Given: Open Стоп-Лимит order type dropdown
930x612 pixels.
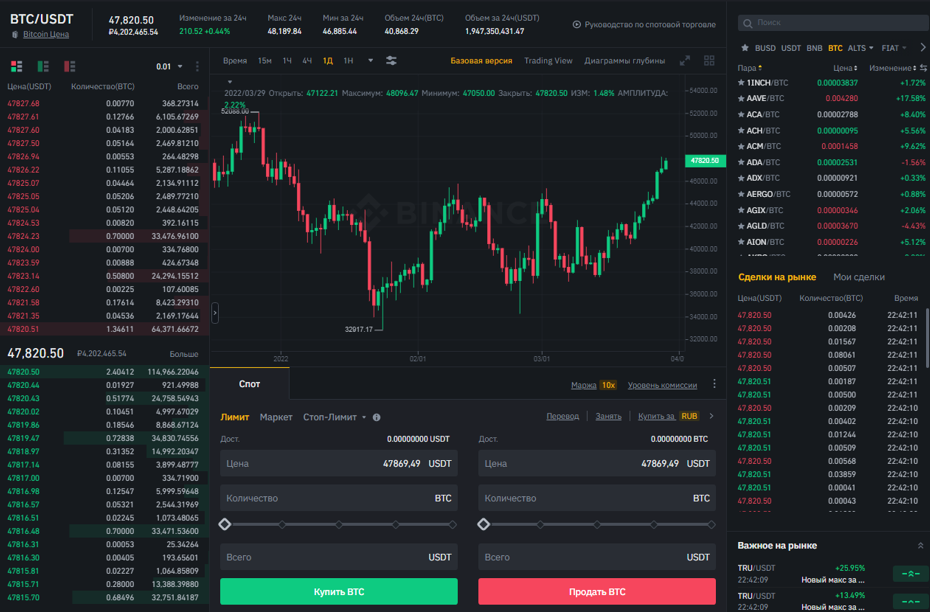Looking at the screenshot, I should tap(335, 417).
